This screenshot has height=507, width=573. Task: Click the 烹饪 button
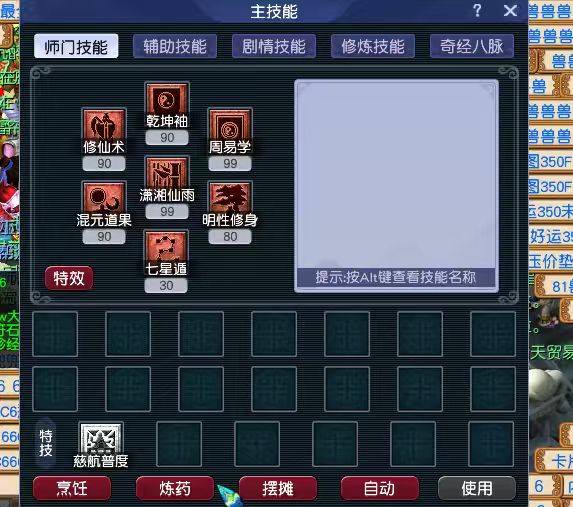pyautogui.click(x=72, y=488)
